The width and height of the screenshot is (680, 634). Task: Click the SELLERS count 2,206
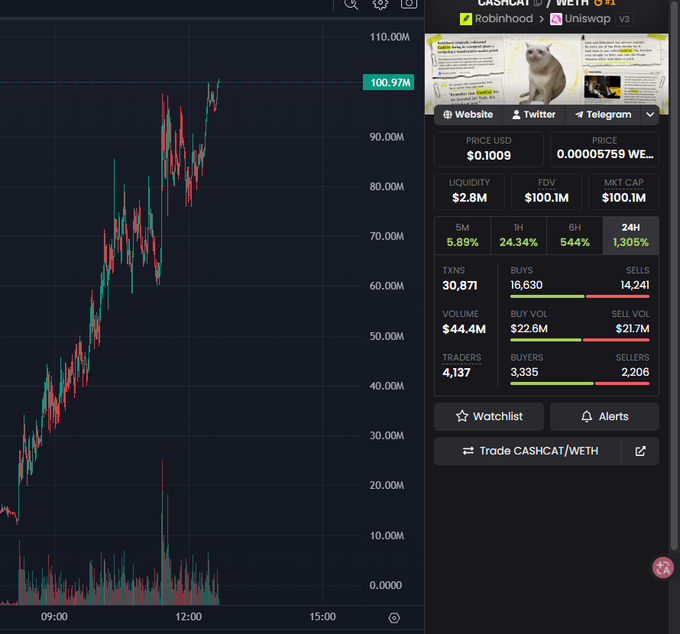[x=635, y=372]
